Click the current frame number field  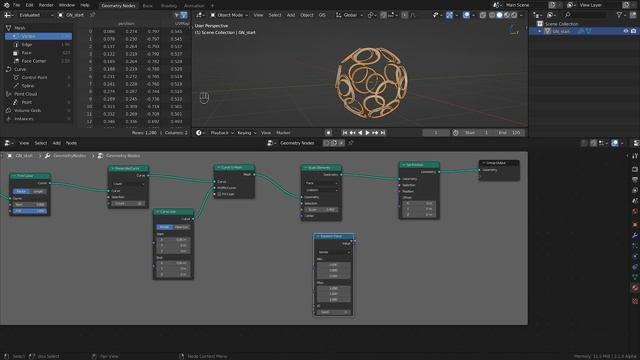(436, 133)
